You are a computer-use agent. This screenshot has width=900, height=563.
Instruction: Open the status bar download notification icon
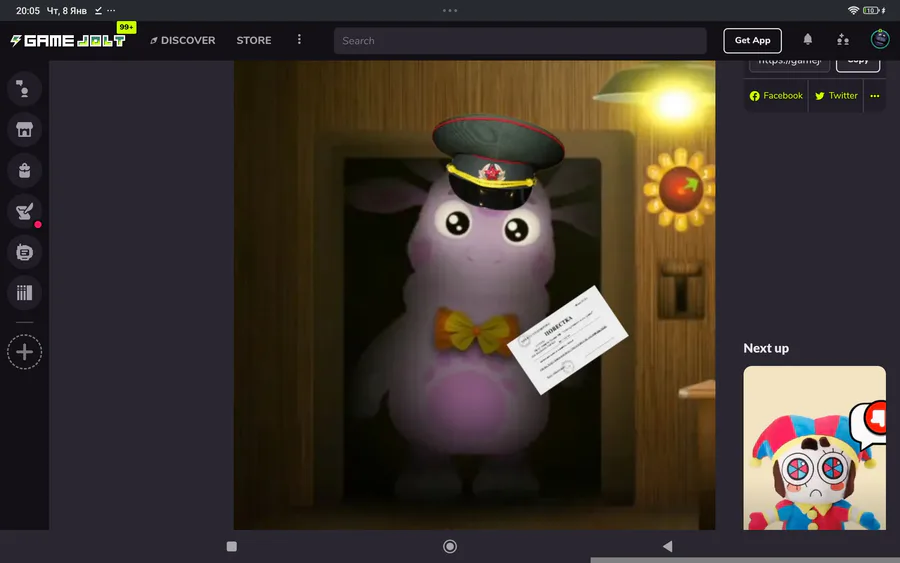(99, 10)
